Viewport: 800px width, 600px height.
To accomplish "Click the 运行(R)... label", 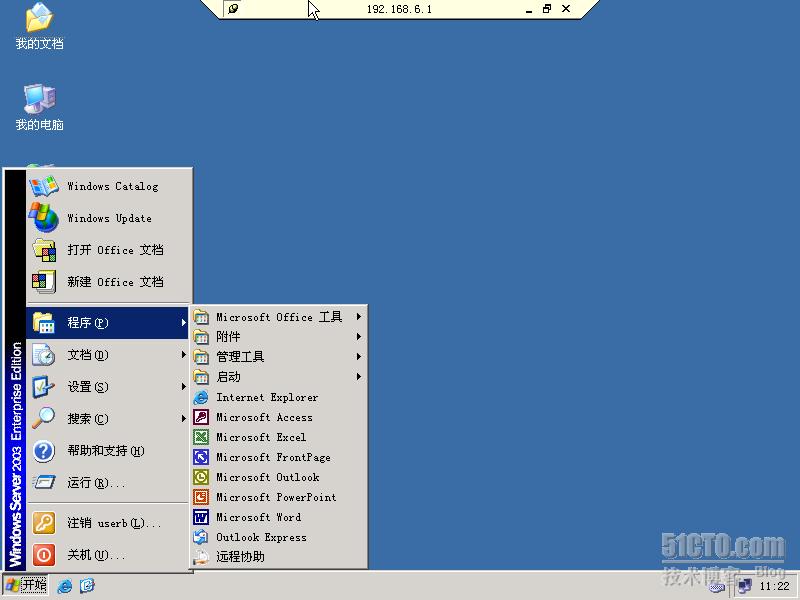I will tap(96, 483).
